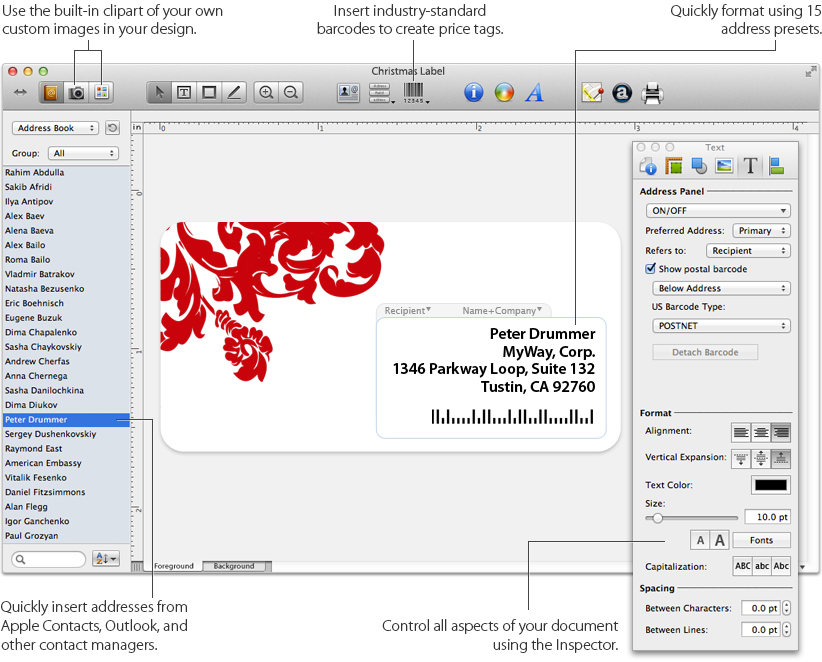Click the printer icon

coord(652,92)
